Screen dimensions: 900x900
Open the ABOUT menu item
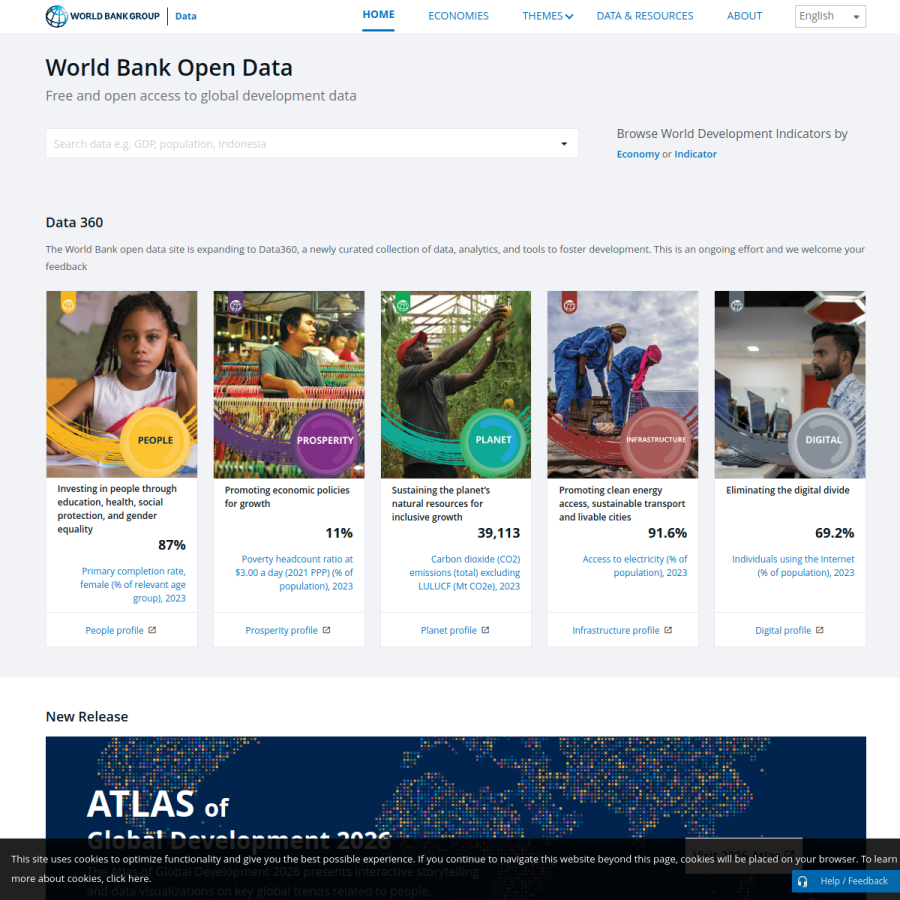(744, 16)
